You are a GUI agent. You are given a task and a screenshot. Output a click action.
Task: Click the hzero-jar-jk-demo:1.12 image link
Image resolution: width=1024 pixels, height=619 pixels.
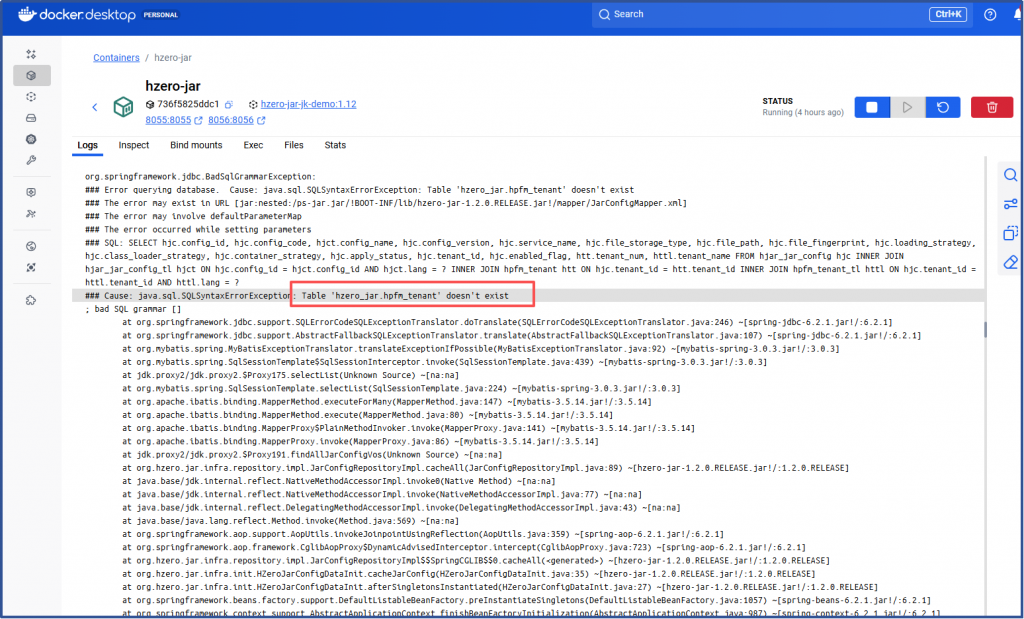[x=308, y=104]
